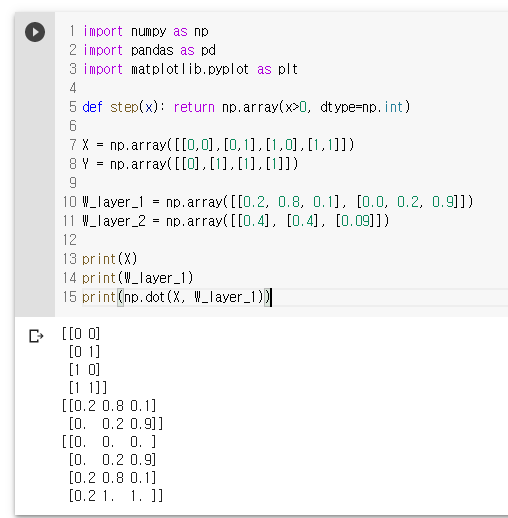Screen dimensions: 508x518
Task: Click the print(X) statement
Action: [109, 259]
